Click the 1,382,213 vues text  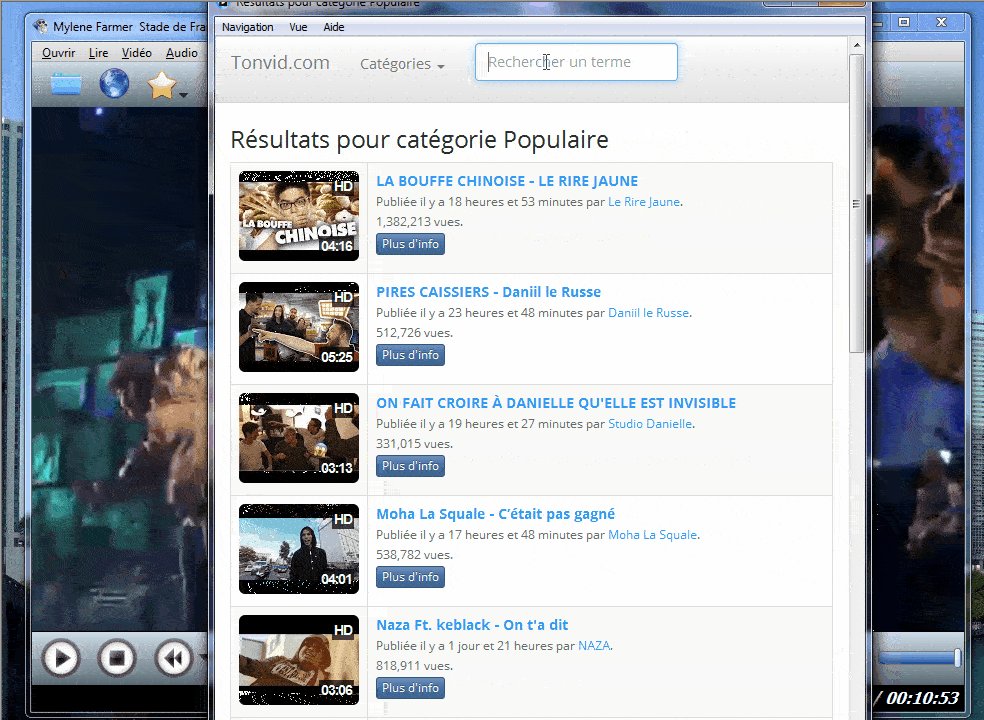(x=419, y=222)
